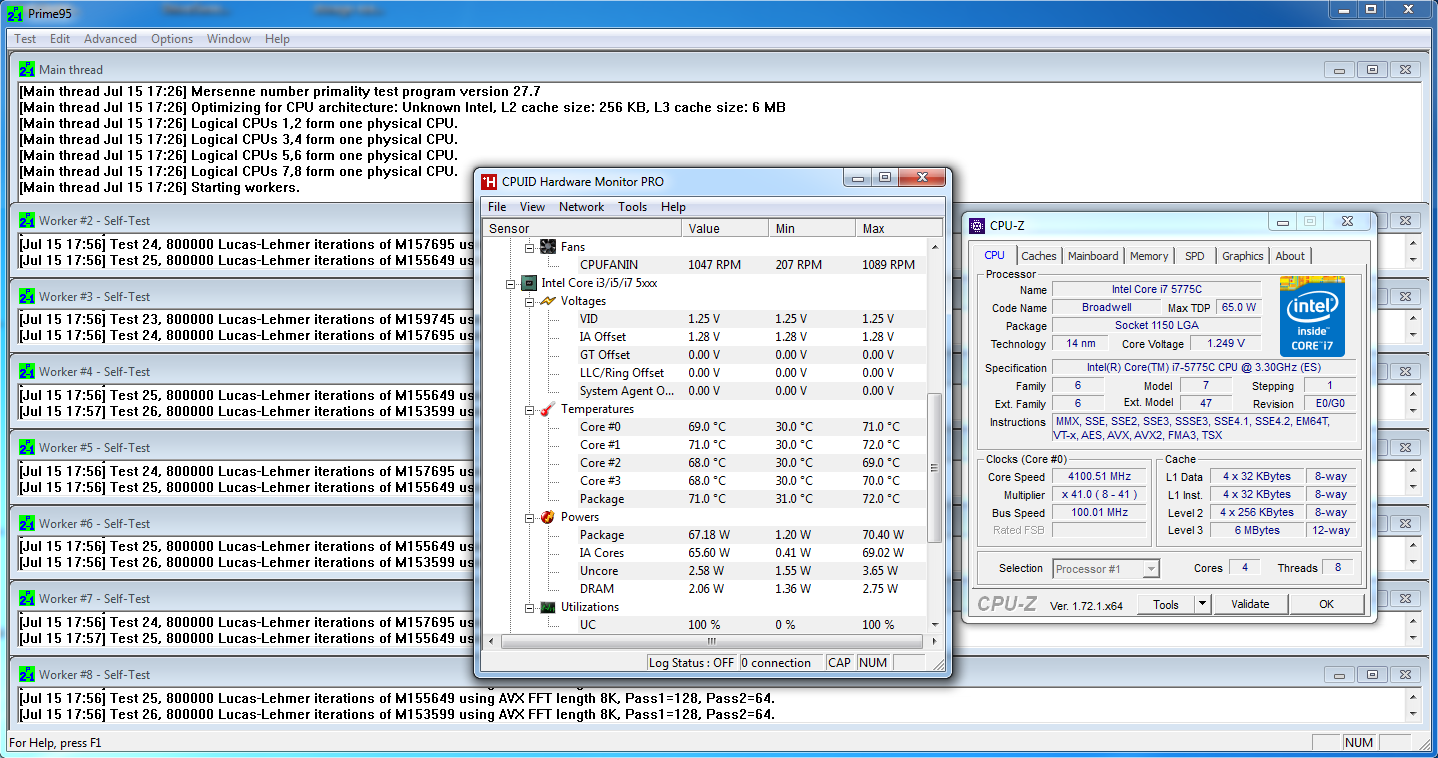Screen dimensions: 1438x758
Task: Click the Hardware Monitor scroll-down arrow
Action: tap(935, 626)
